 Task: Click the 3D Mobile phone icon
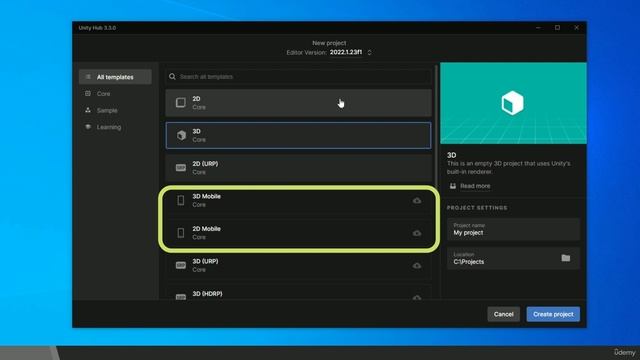[x=181, y=200]
